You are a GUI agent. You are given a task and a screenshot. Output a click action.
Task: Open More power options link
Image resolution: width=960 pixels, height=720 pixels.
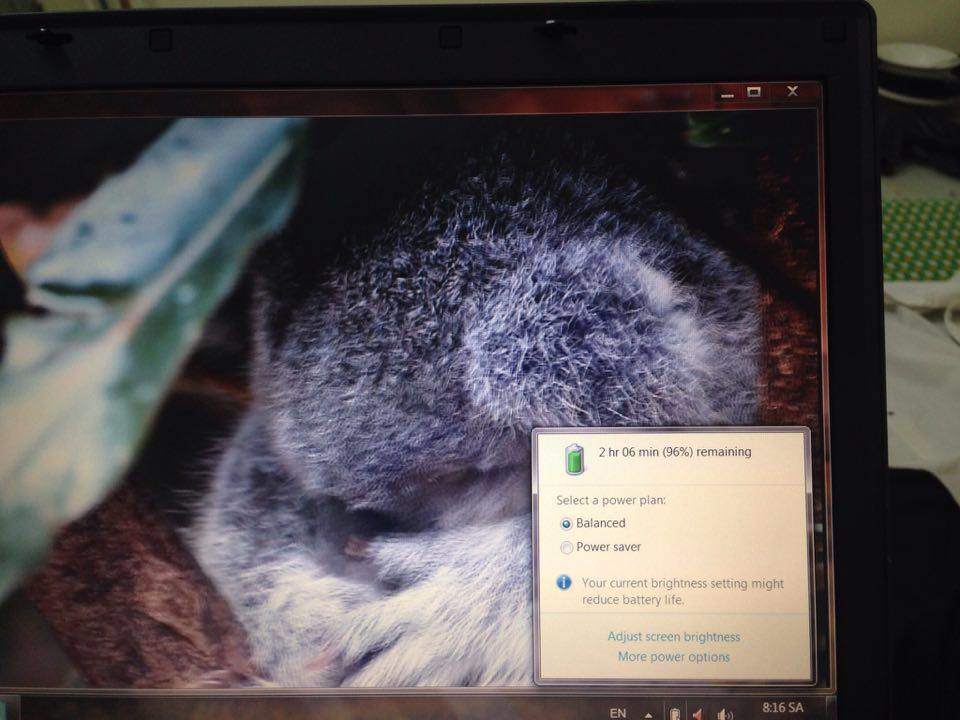[x=673, y=657]
